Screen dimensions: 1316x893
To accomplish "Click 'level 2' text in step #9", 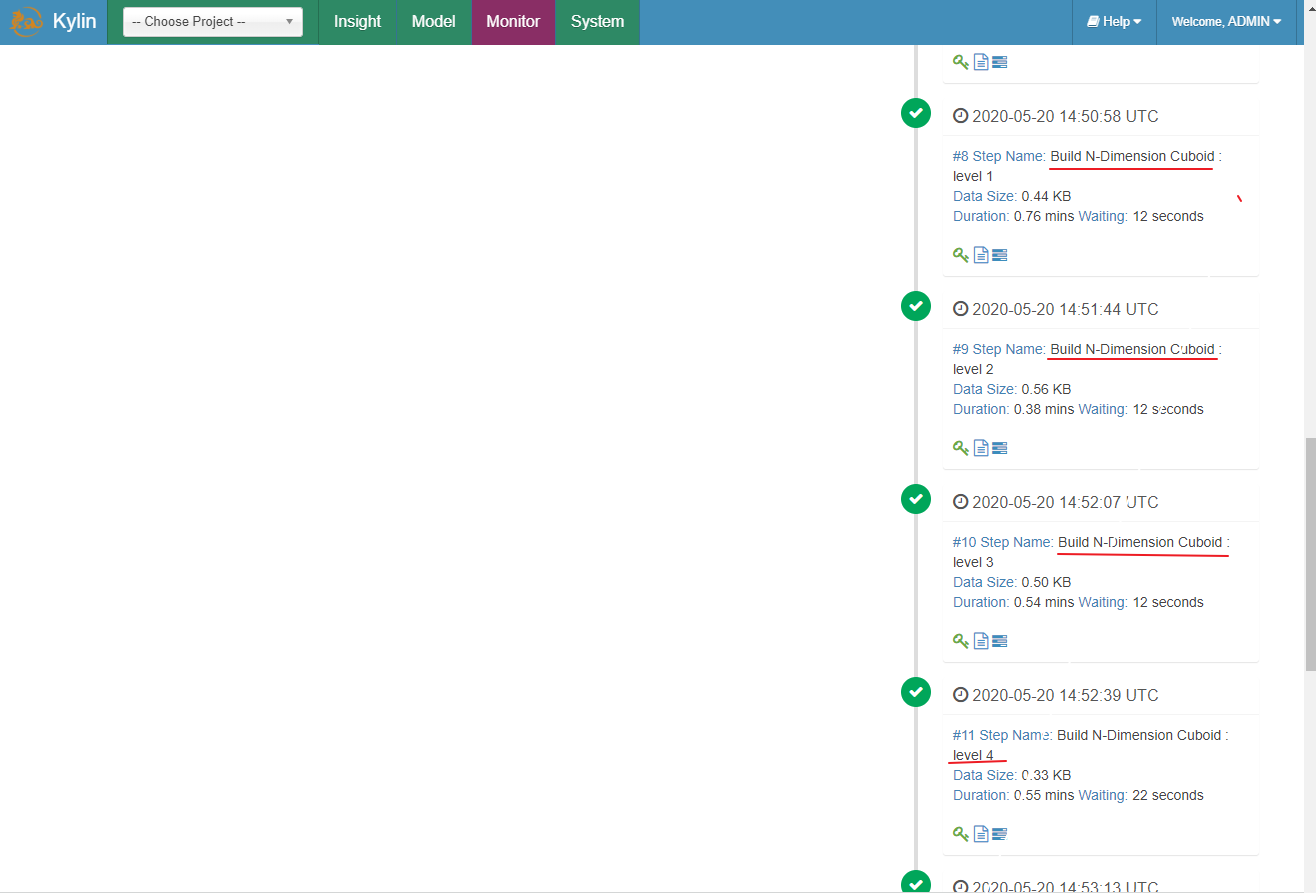I will pos(973,369).
